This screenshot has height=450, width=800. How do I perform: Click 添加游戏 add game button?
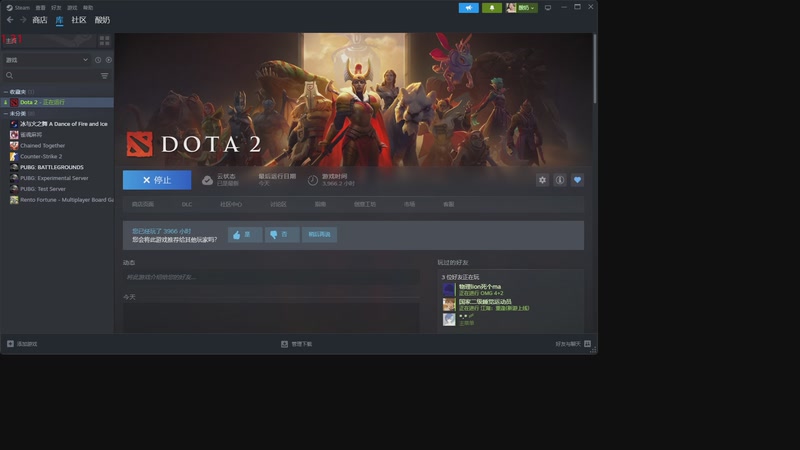22,344
